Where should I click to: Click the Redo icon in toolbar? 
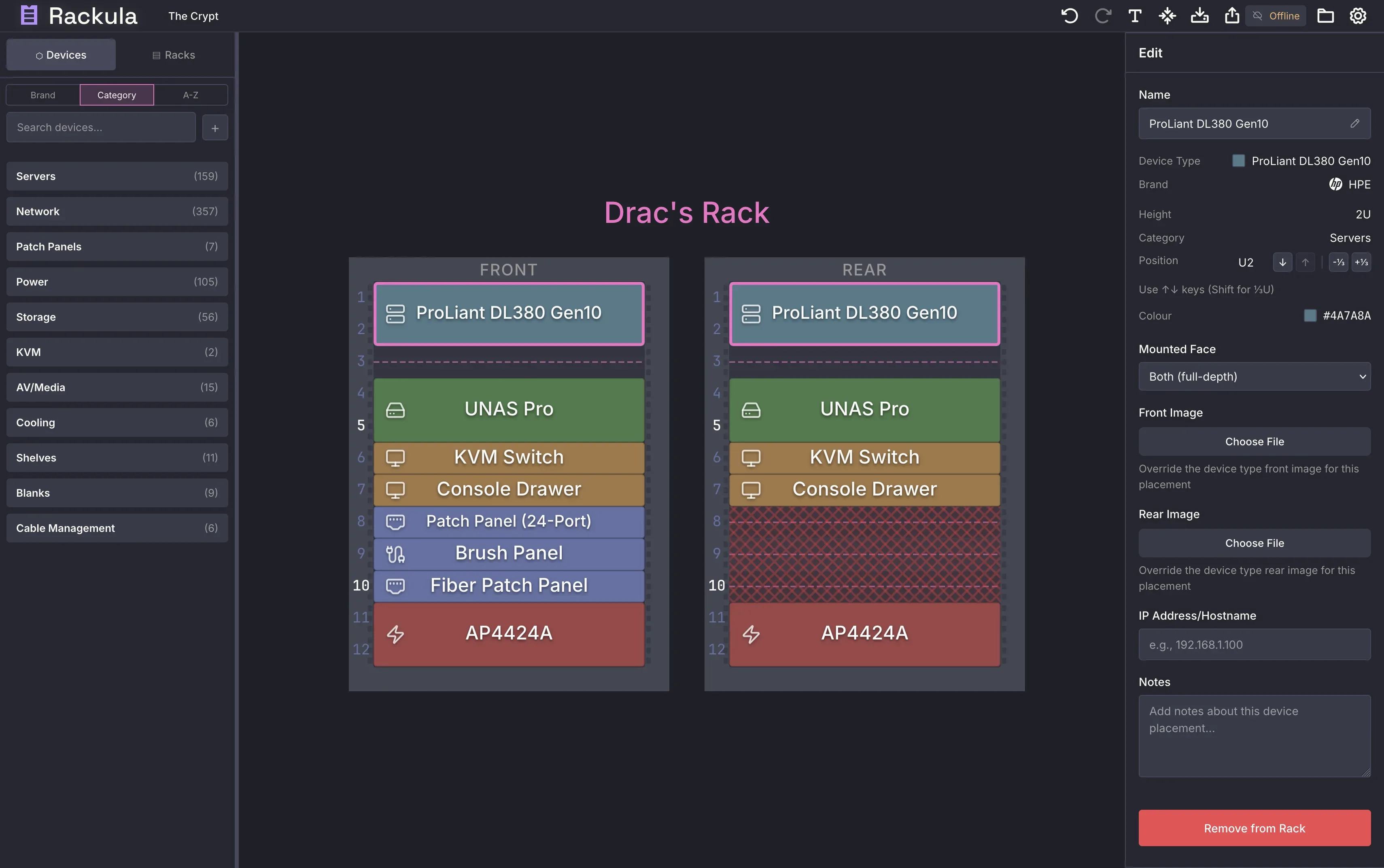(x=1103, y=15)
